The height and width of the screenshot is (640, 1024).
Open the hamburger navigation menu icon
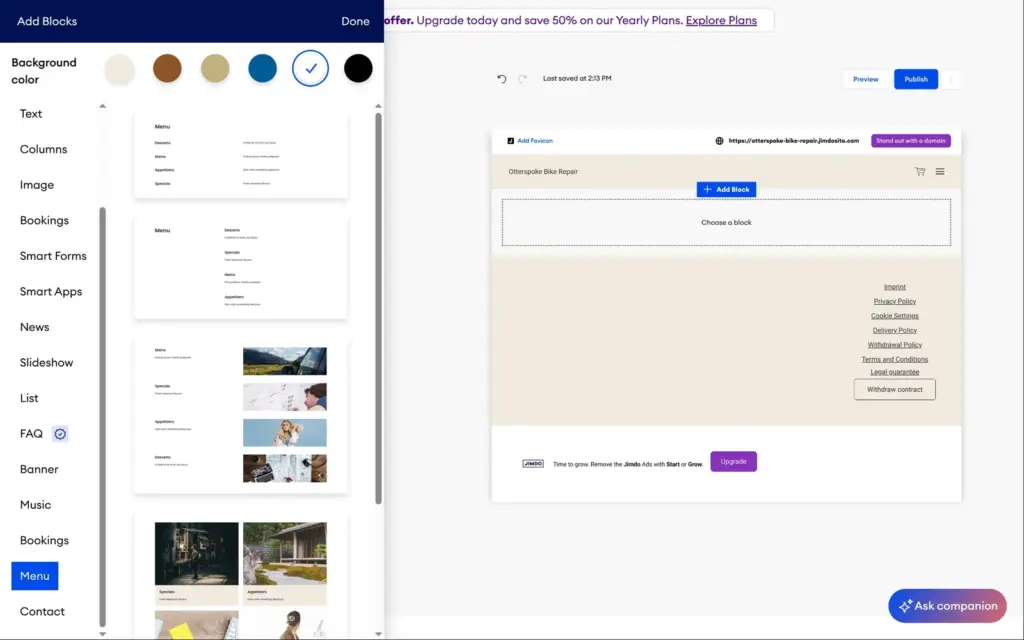point(940,172)
